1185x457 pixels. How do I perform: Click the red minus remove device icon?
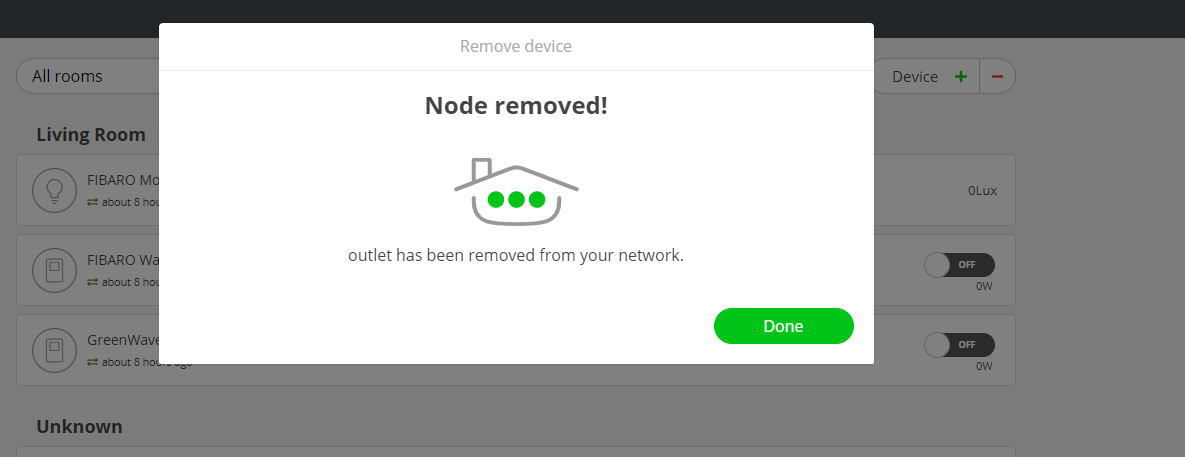pos(997,77)
